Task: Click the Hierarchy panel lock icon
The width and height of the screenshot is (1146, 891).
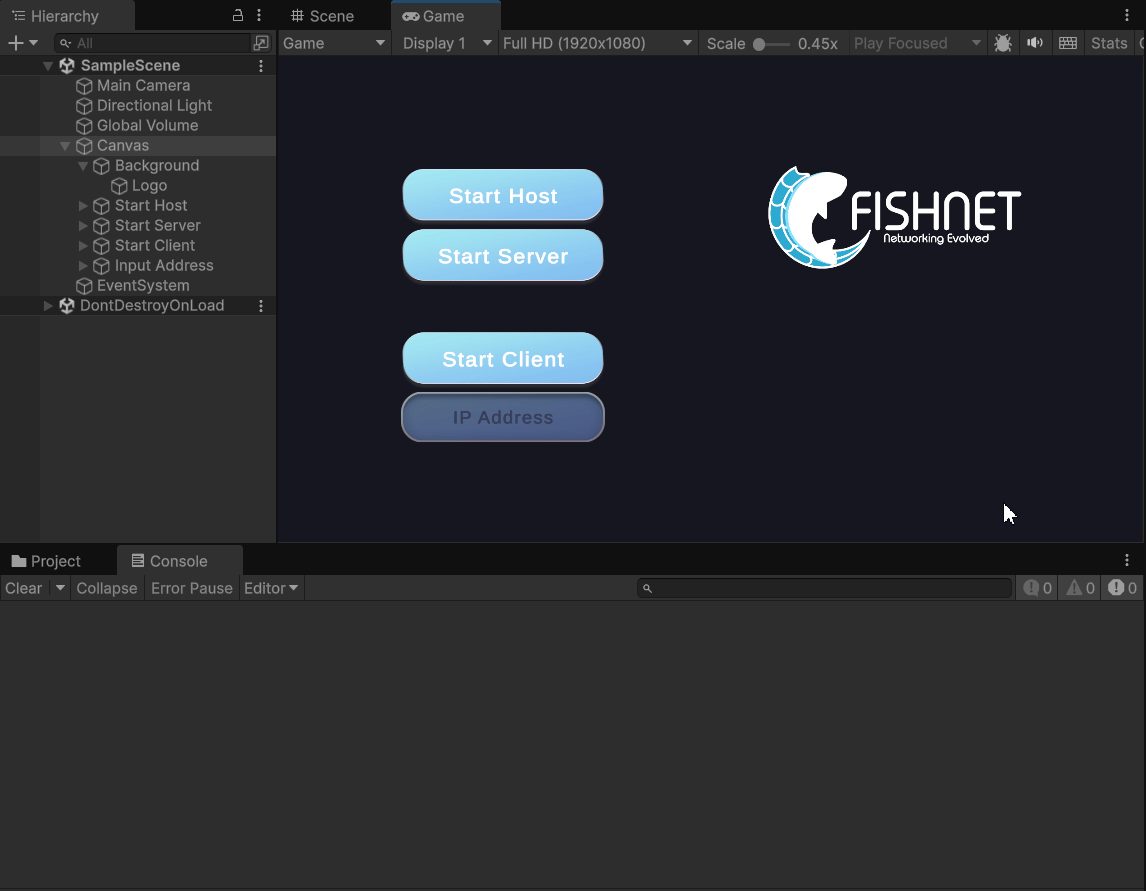Action: pos(238,16)
